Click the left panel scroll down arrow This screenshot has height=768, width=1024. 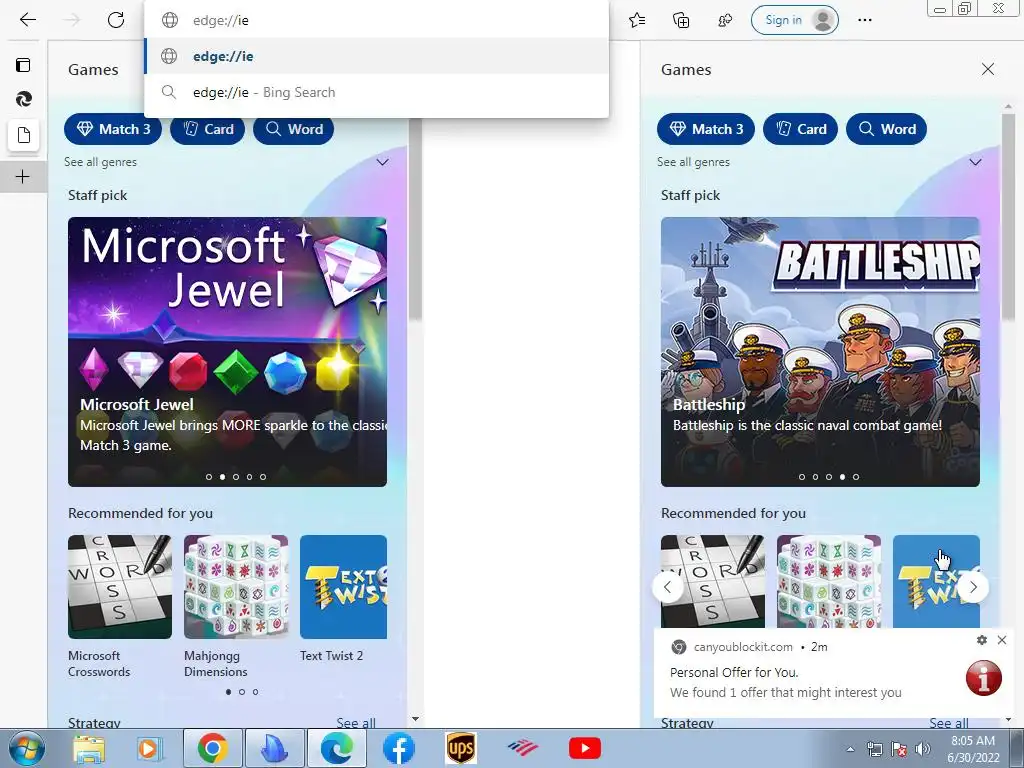point(415,719)
